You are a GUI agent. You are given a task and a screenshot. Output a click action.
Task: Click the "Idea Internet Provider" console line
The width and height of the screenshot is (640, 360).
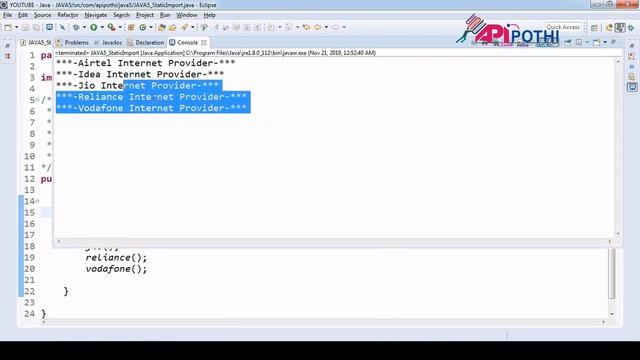pos(140,74)
